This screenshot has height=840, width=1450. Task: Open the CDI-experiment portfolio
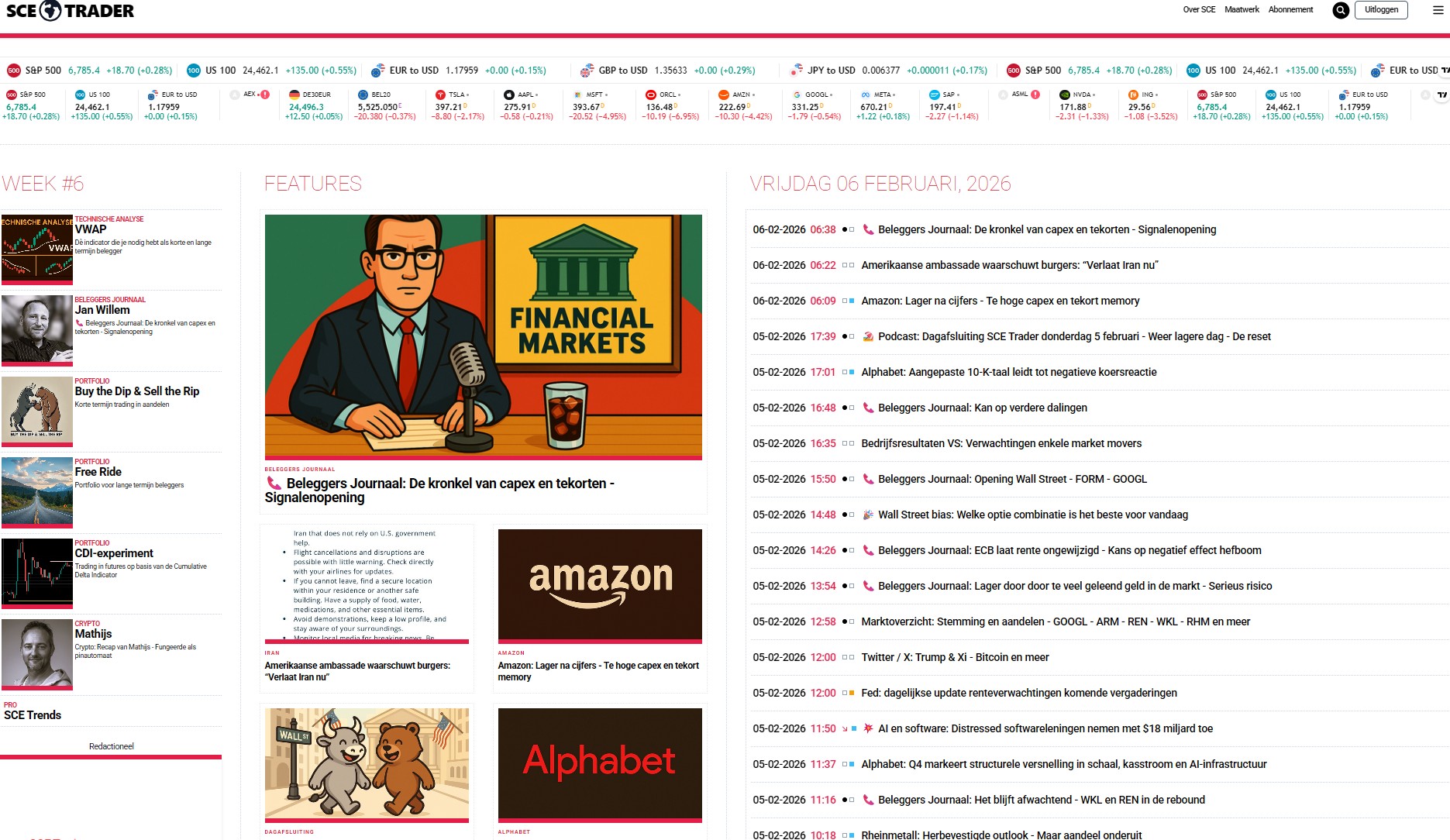pos(114,553)
